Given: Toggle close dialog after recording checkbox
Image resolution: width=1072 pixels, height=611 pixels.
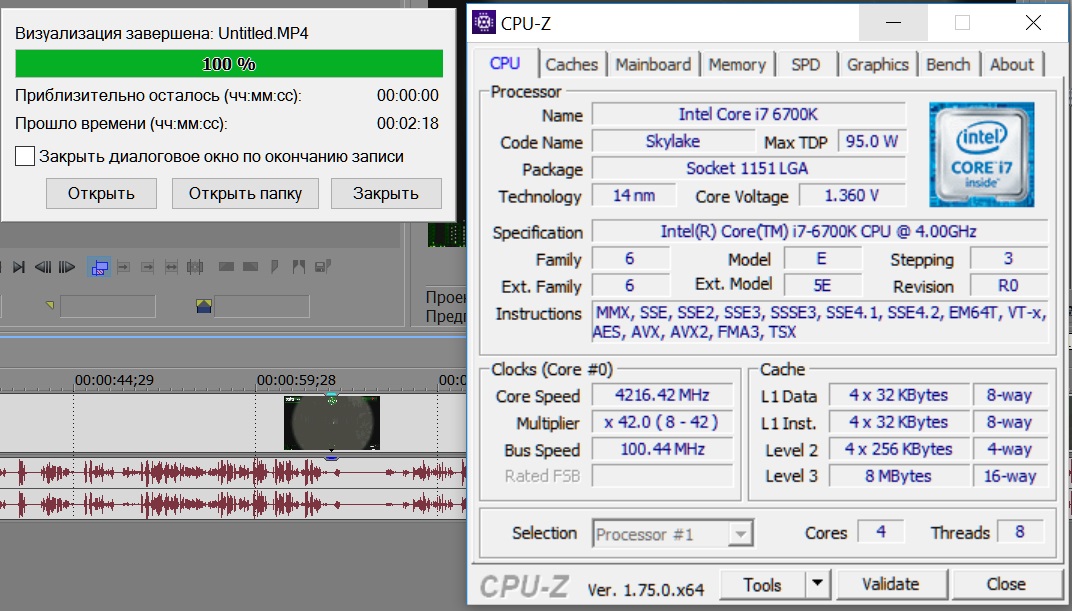Looking at the screenshot, I should pos(25,156).
